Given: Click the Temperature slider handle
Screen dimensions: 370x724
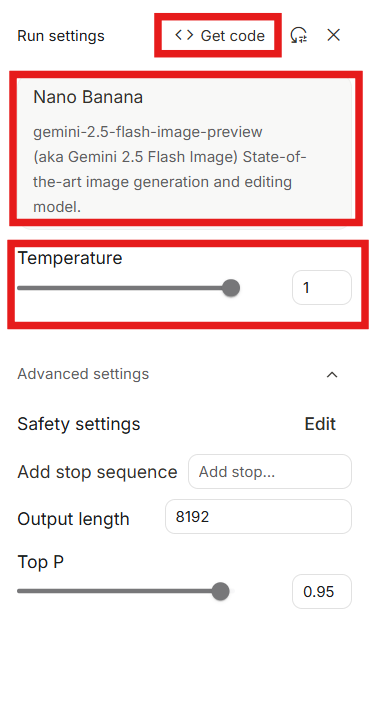Looking at the screenshot, I should 230,288.
